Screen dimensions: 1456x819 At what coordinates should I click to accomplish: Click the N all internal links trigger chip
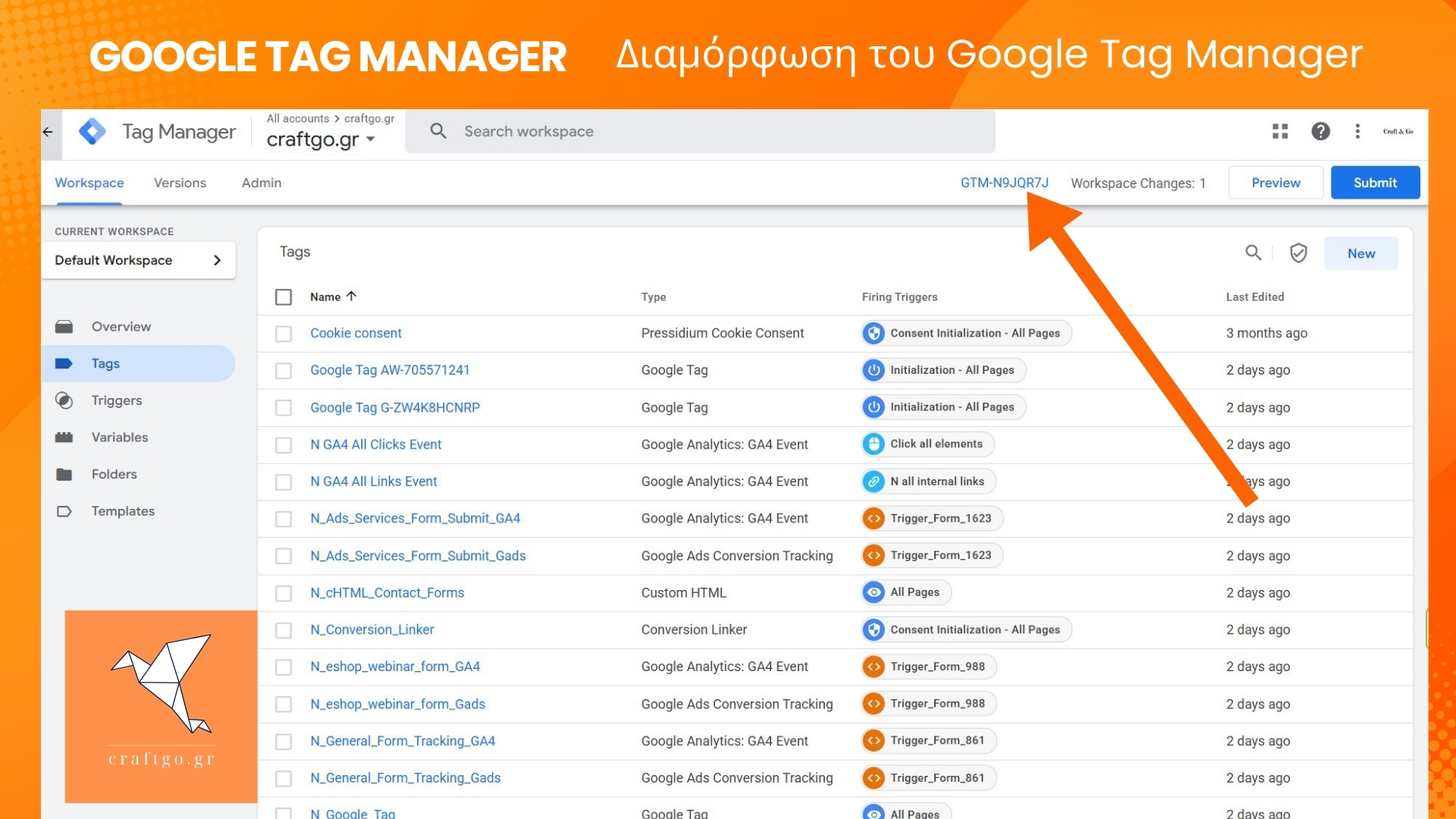point(928,482)
